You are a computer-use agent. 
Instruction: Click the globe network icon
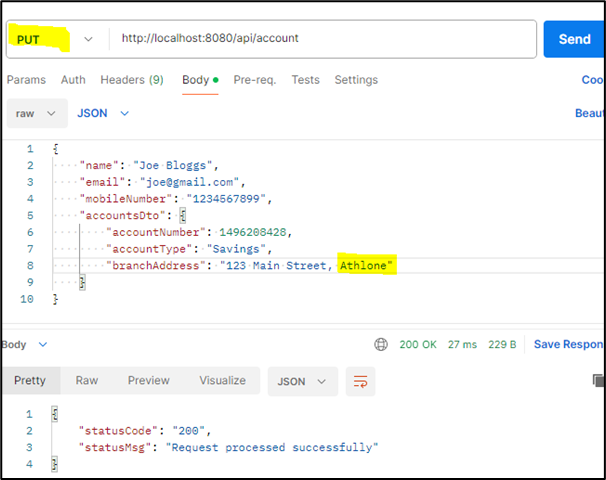point(381,344)
